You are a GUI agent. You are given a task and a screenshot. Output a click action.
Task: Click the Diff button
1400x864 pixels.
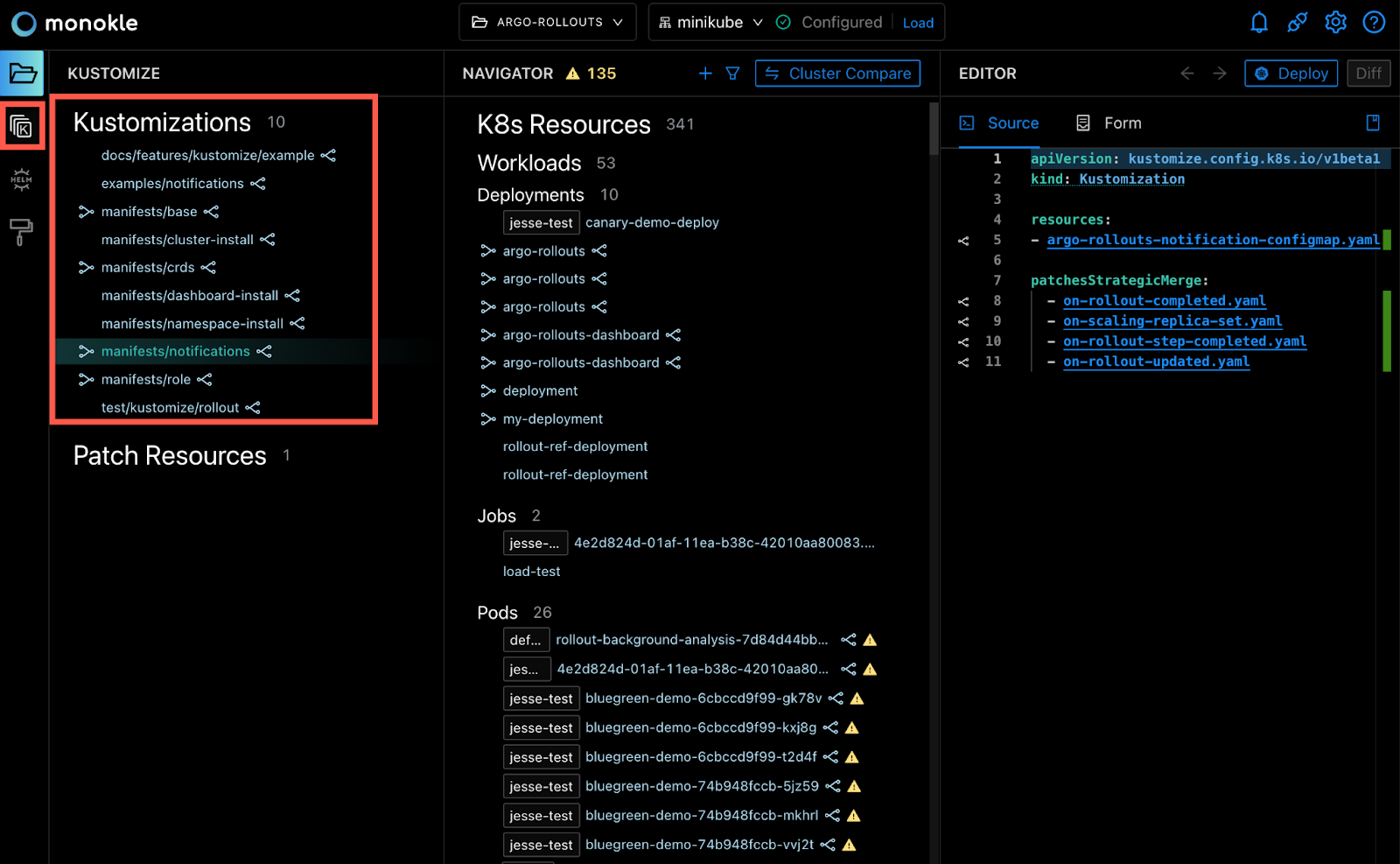[x=1368, y=74]
